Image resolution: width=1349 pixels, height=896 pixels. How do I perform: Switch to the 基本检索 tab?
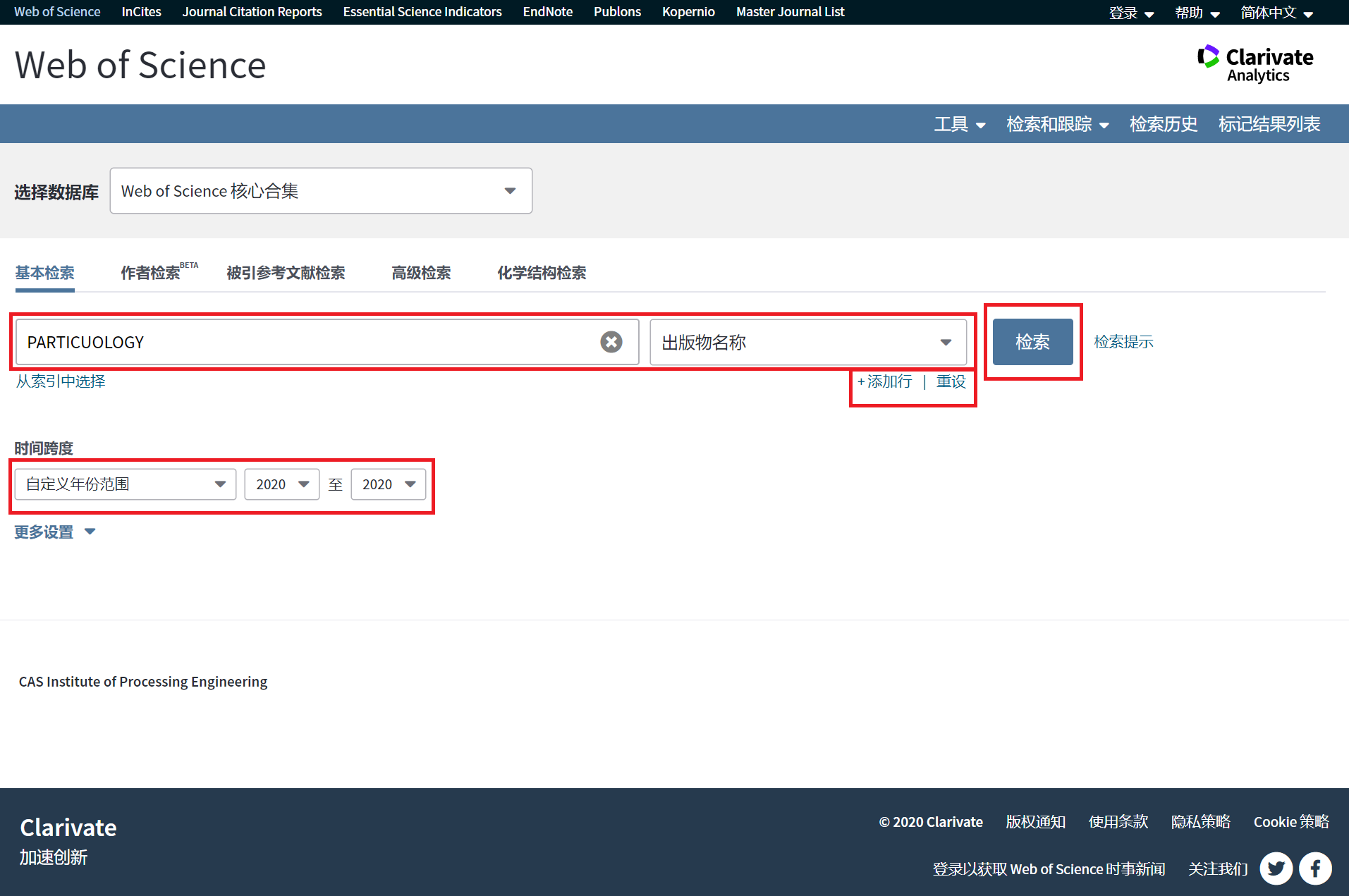45,274
